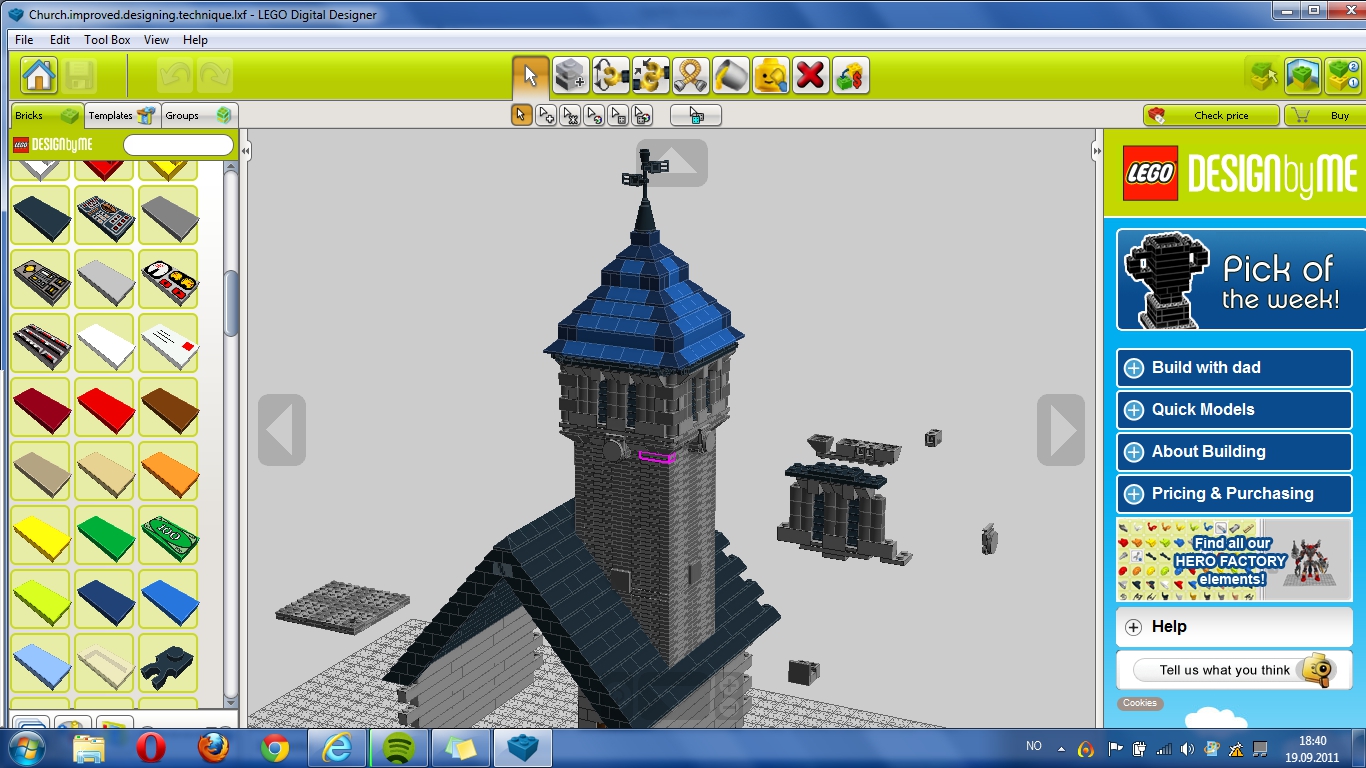Switch to the green-arrow build mode icon

pos(1263,75)
